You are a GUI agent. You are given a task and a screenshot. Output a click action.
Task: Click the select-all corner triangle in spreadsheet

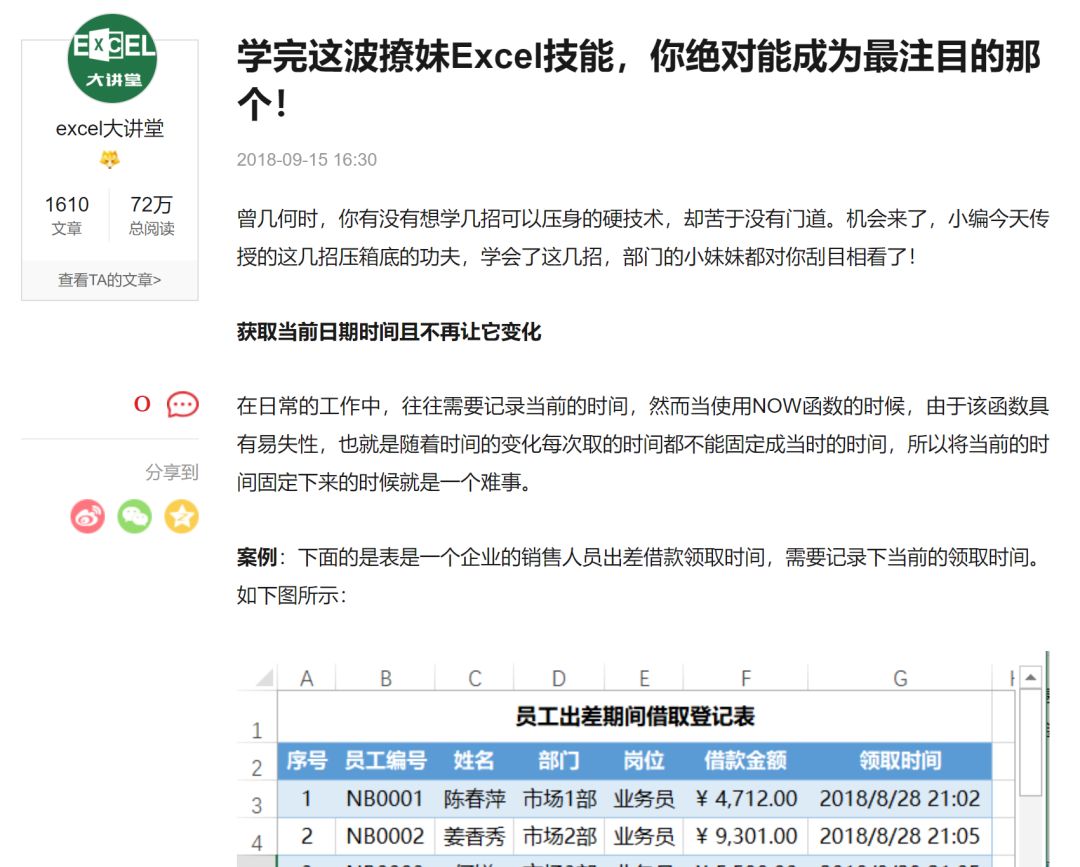(x=263, y=679)
